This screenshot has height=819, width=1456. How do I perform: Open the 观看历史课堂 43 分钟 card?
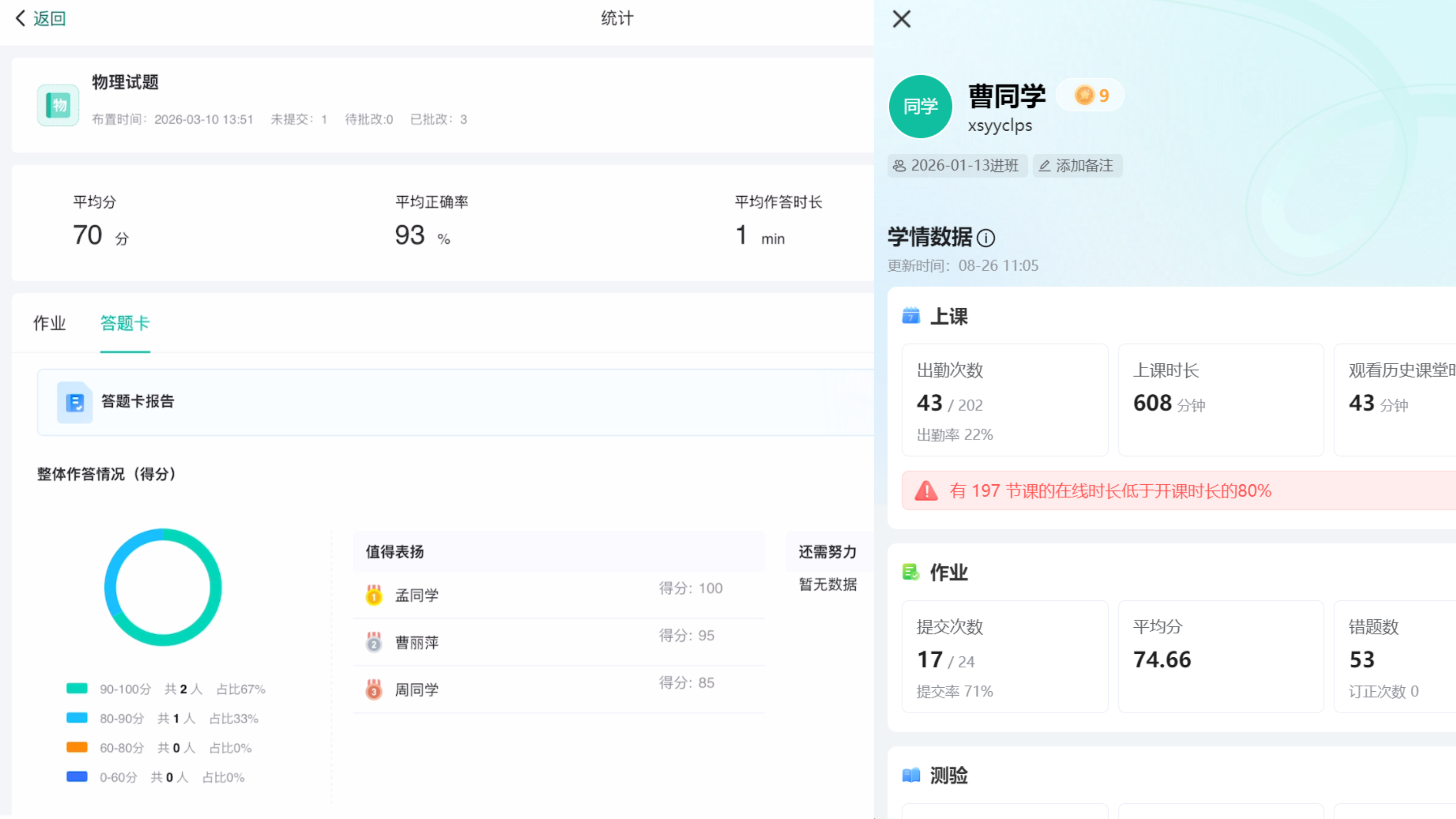point(1395,400)
